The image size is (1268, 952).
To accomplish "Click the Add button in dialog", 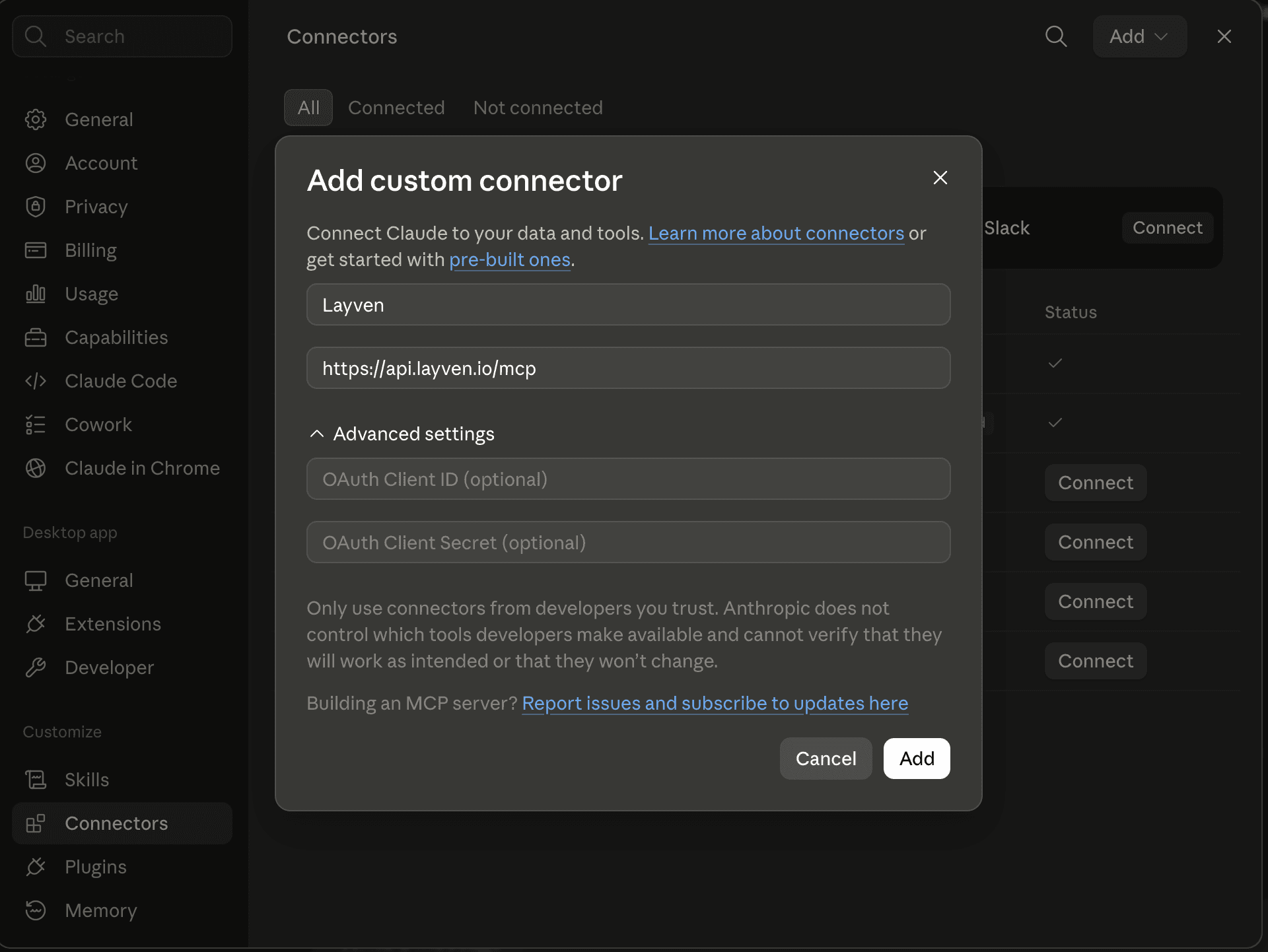I will (x=917, y=759).
